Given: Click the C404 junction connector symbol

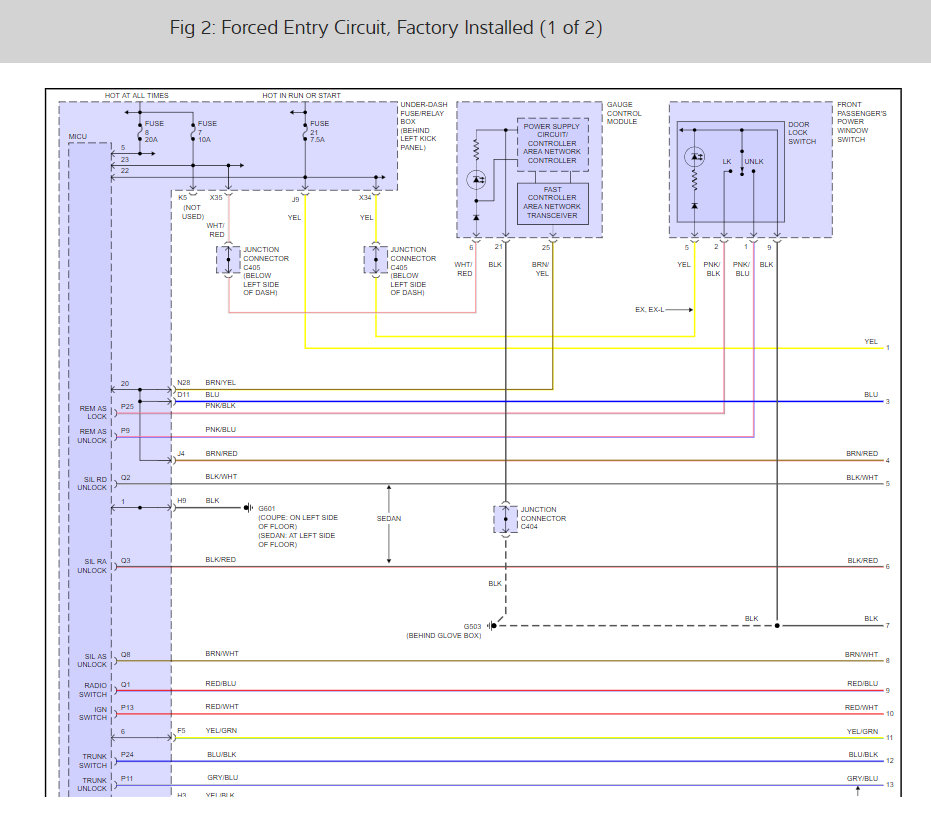Looking at the screenshot, I should coord(505,519).
